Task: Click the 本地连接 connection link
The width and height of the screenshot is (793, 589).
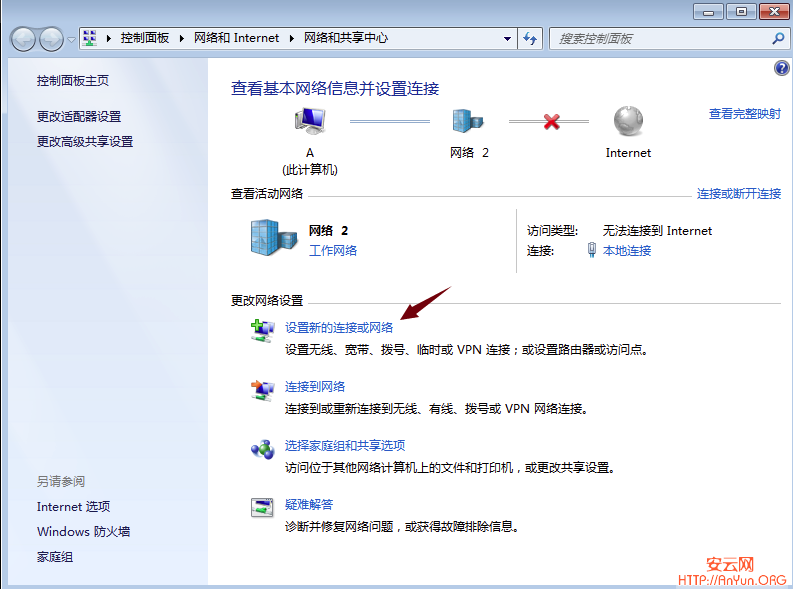Action: coord(627,251)
